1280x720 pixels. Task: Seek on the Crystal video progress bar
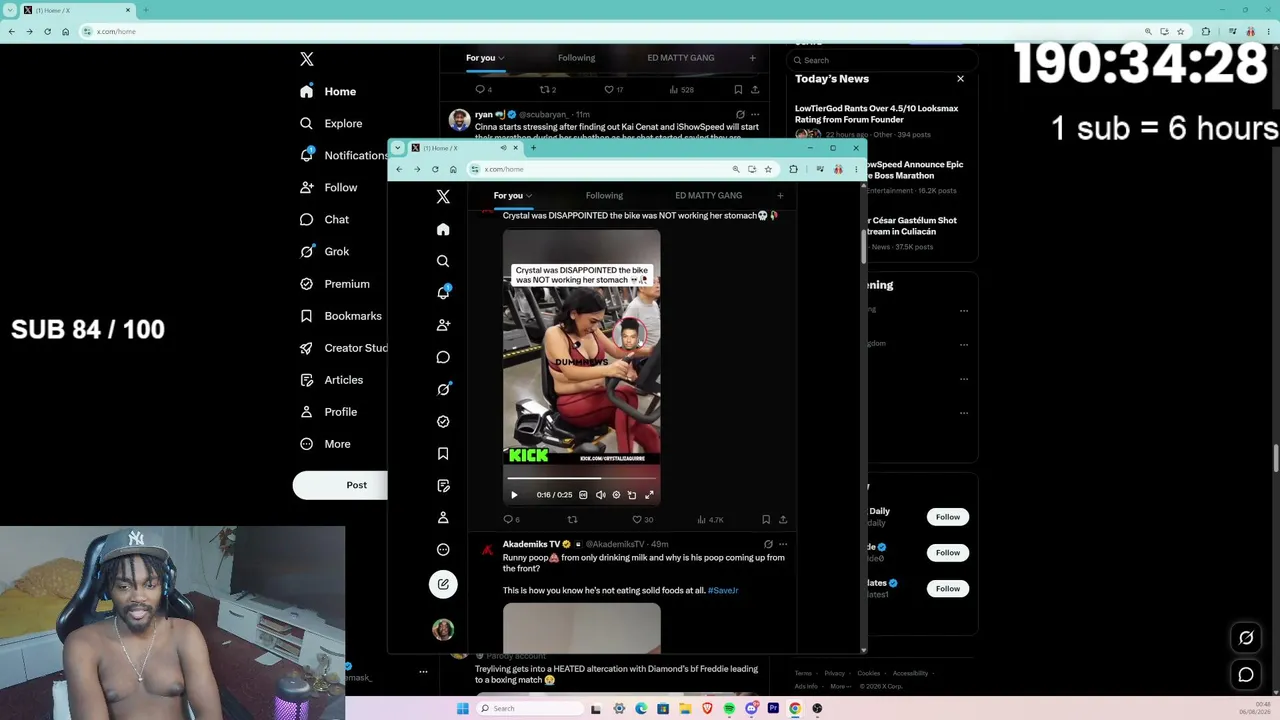pos(581,479)
